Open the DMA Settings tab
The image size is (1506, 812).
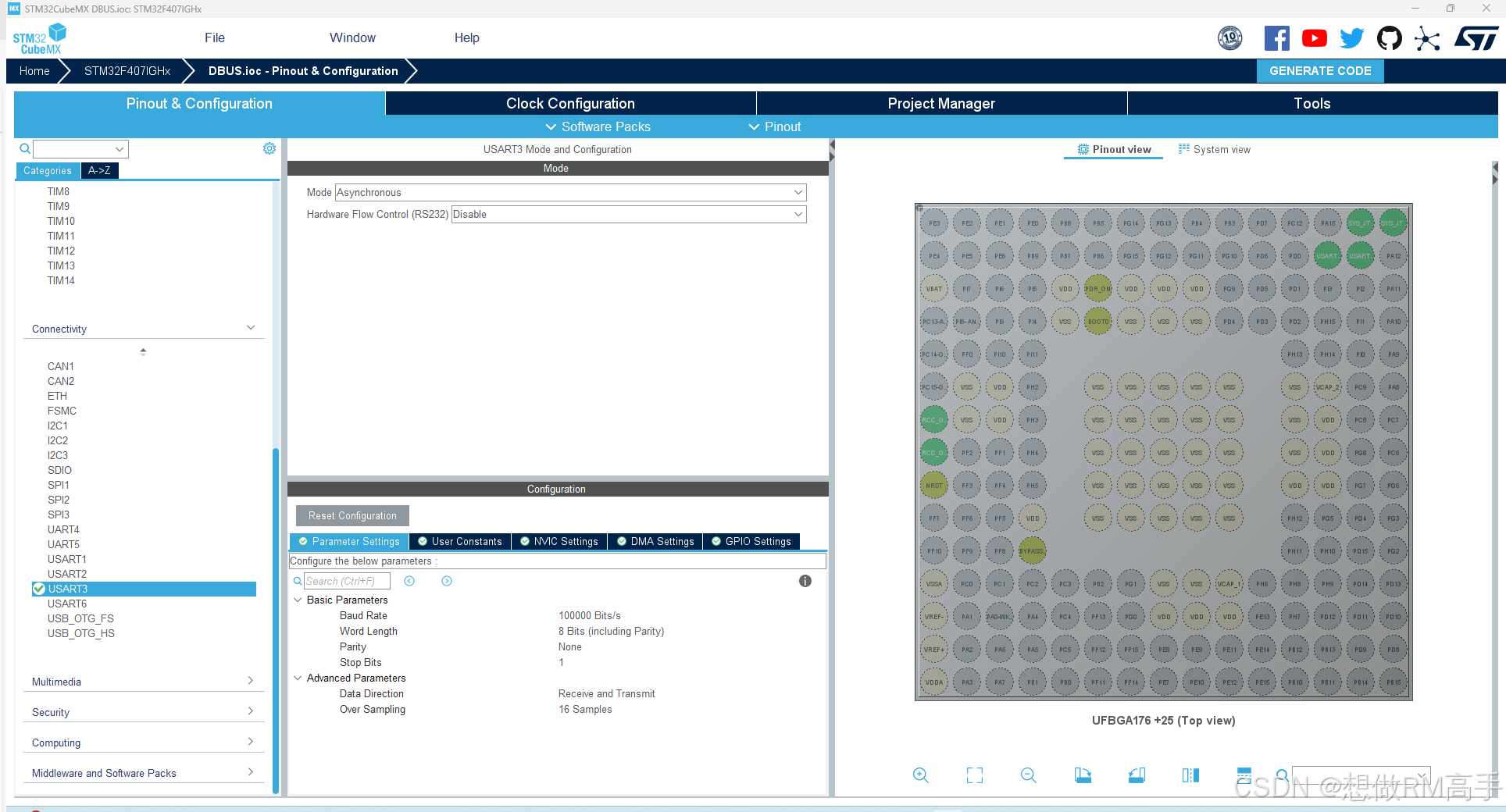pos(655,541)
